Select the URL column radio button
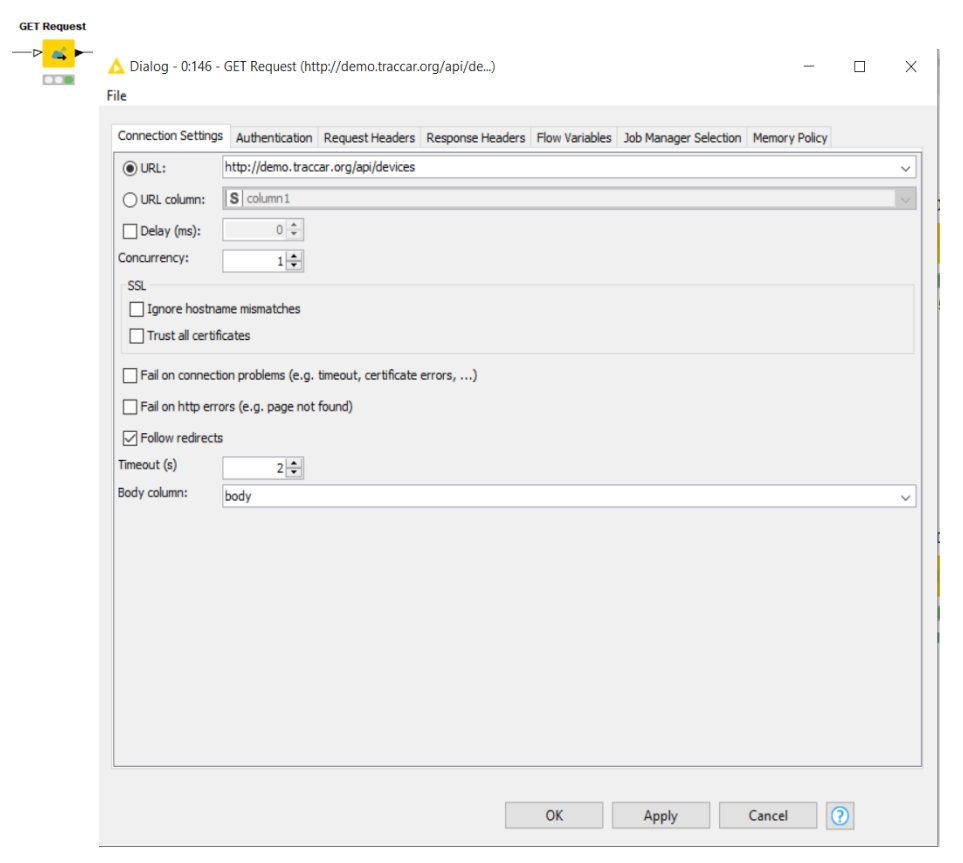 [x=129, y=199]
